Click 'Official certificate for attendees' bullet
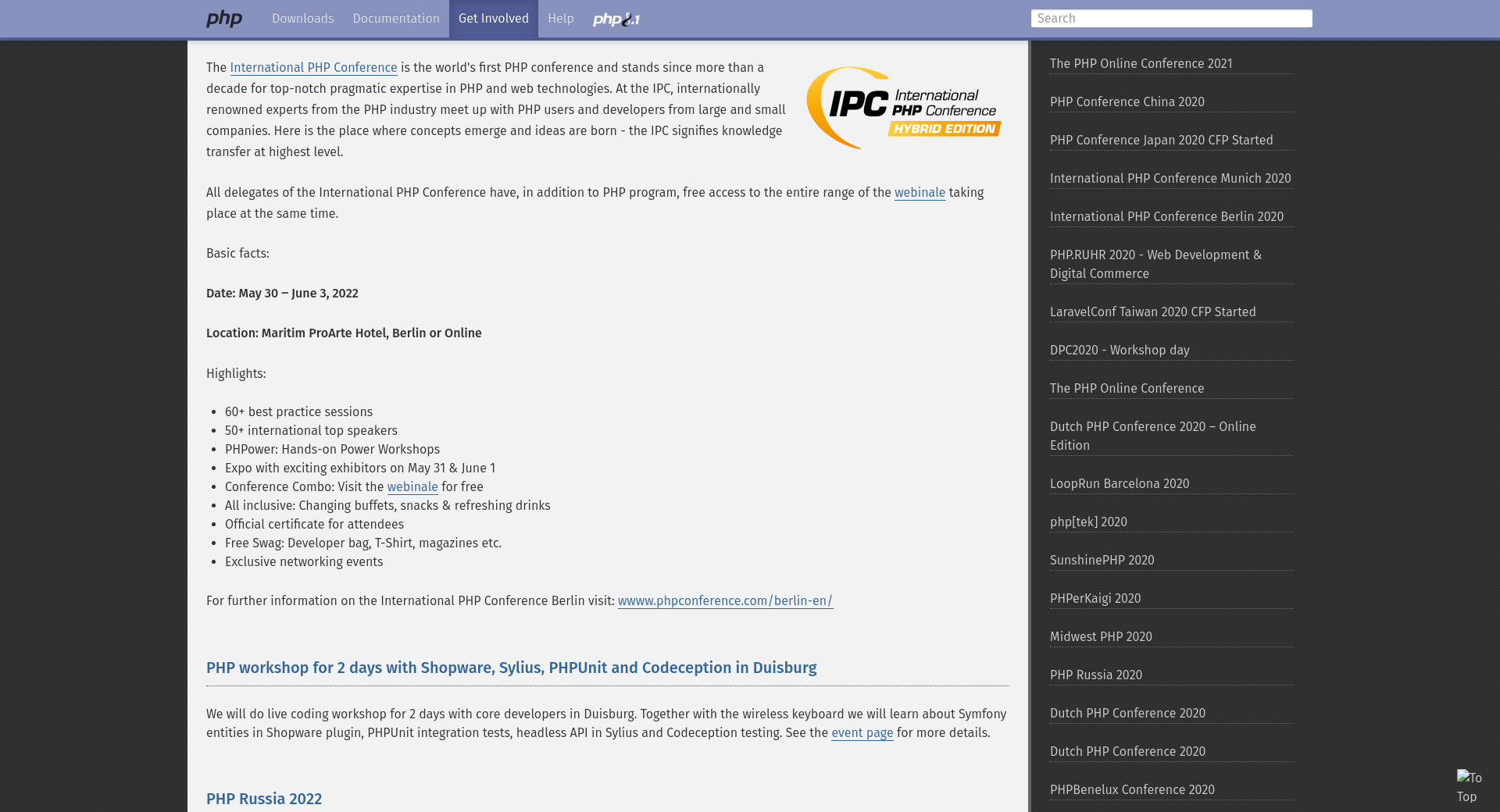Image resolution: width=1500 pixels, height=812 pixels. (x=314, y=525)
